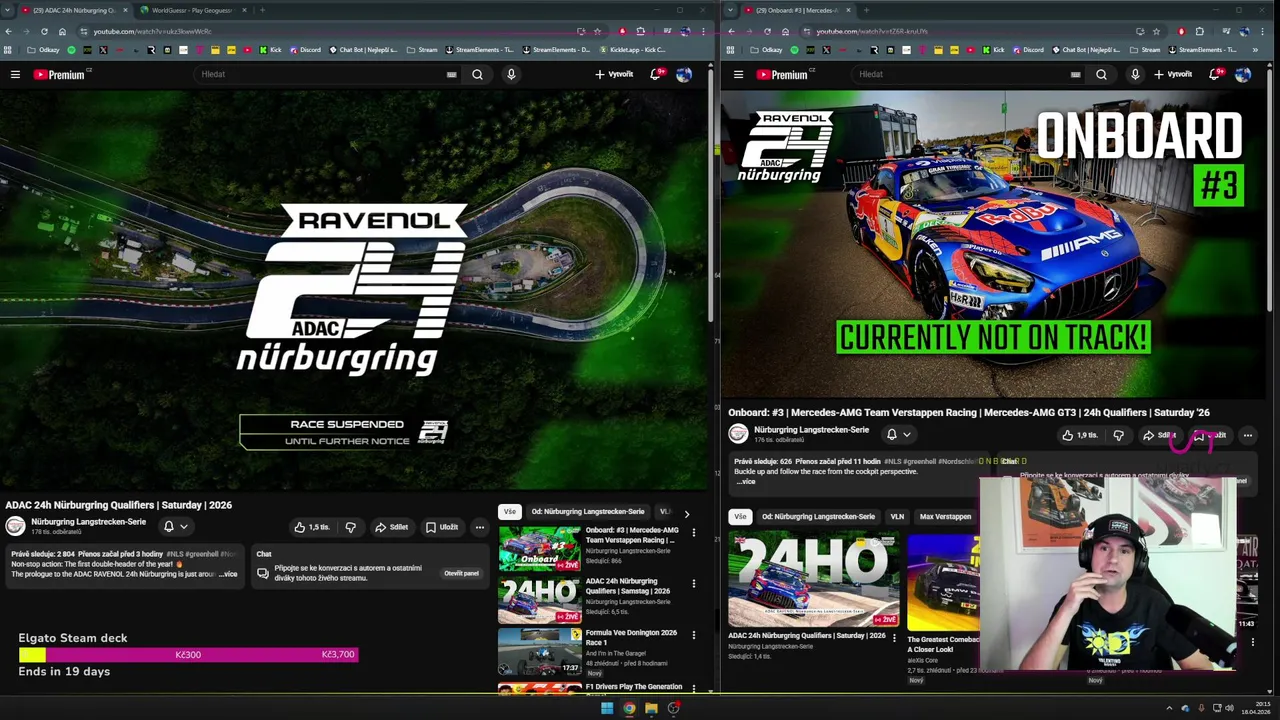Dislike the ADAC 24h Qualifiers video
Screen dimensions: 1280x720
pos(350,527)
